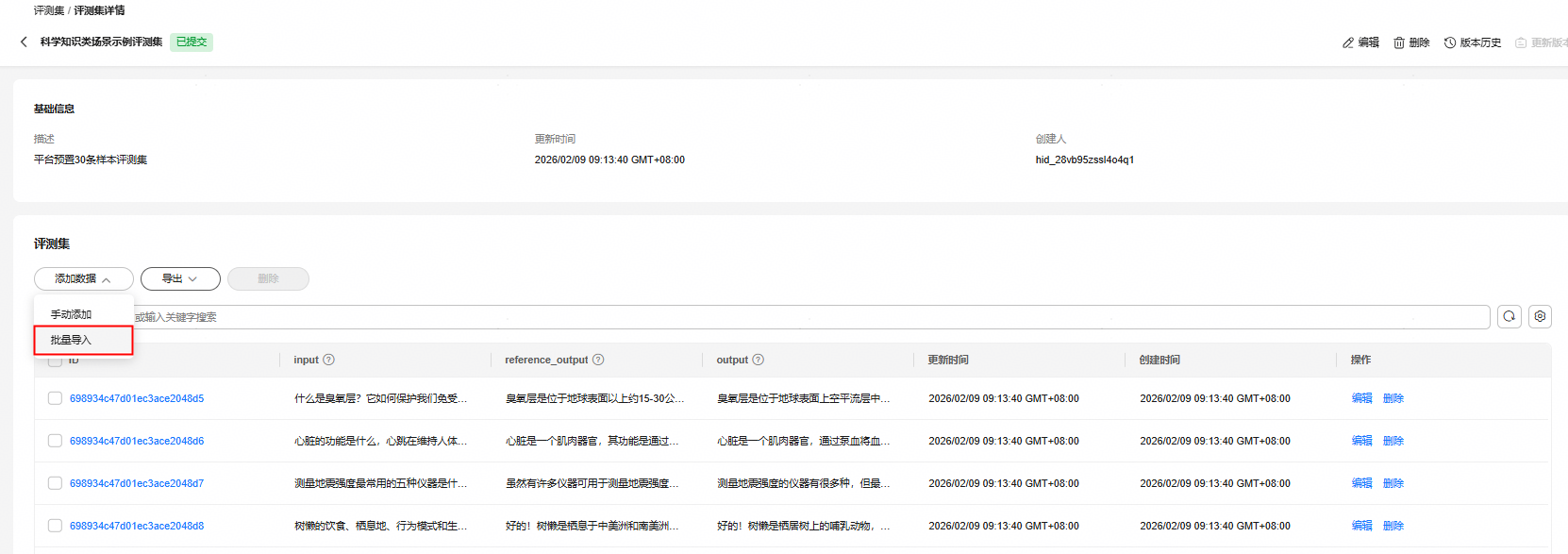The image size is (1568, 554).
Task: Open table column settings gear icon
Action: [x=1540, y=317]
